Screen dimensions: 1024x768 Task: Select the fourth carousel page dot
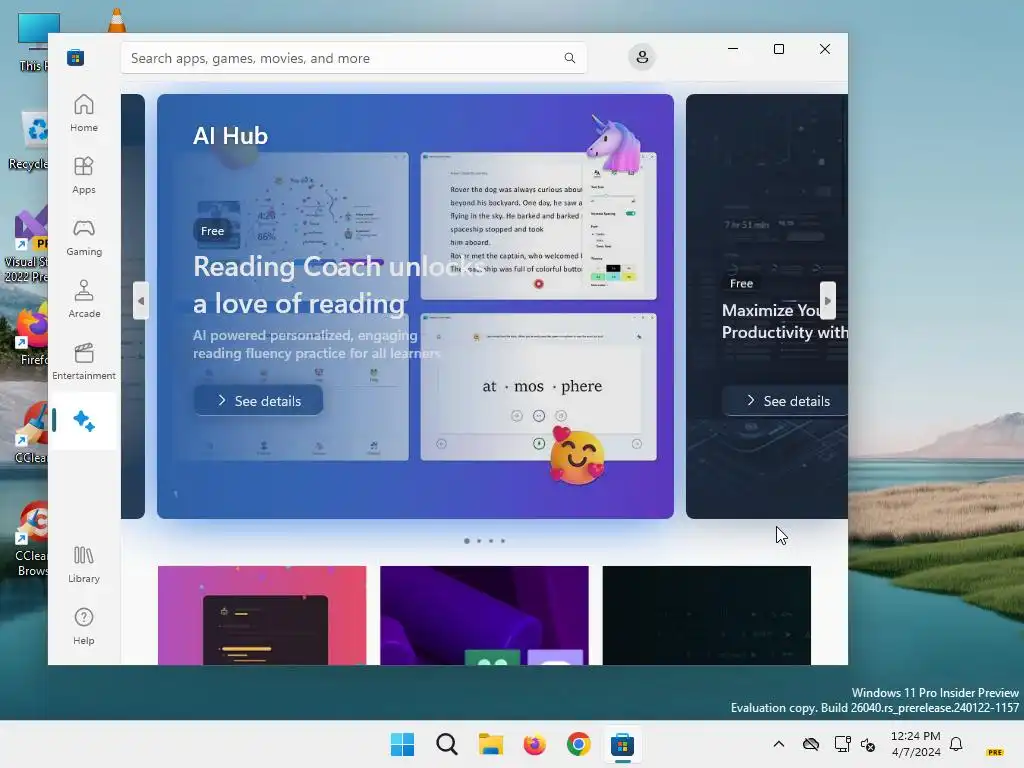point(503,541)
